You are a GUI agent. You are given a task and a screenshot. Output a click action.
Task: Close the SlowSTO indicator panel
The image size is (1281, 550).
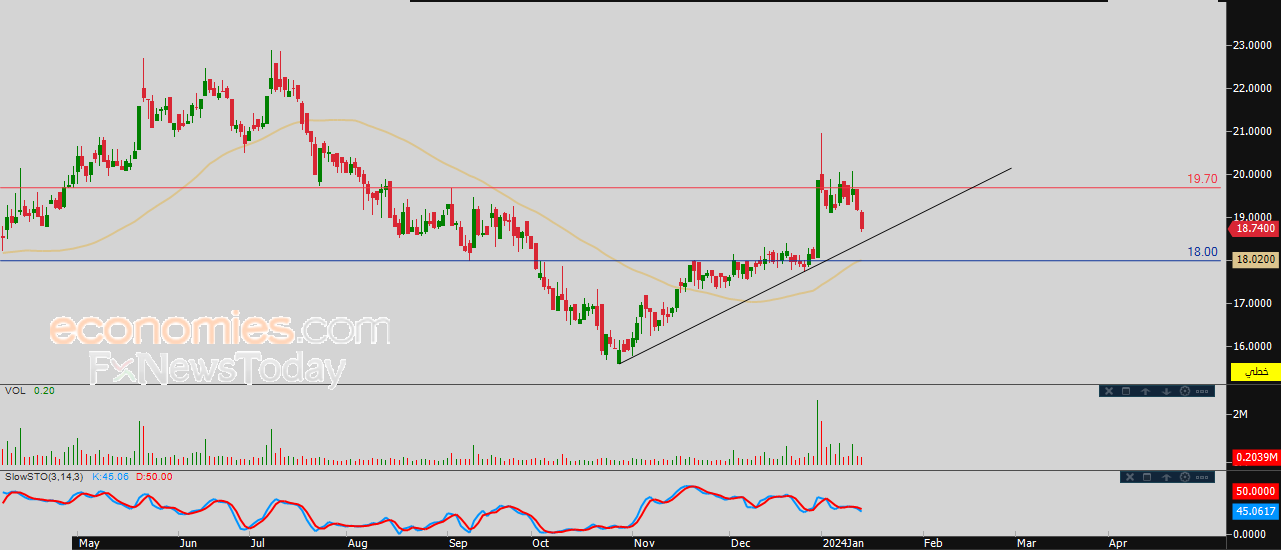(1130, 477)
